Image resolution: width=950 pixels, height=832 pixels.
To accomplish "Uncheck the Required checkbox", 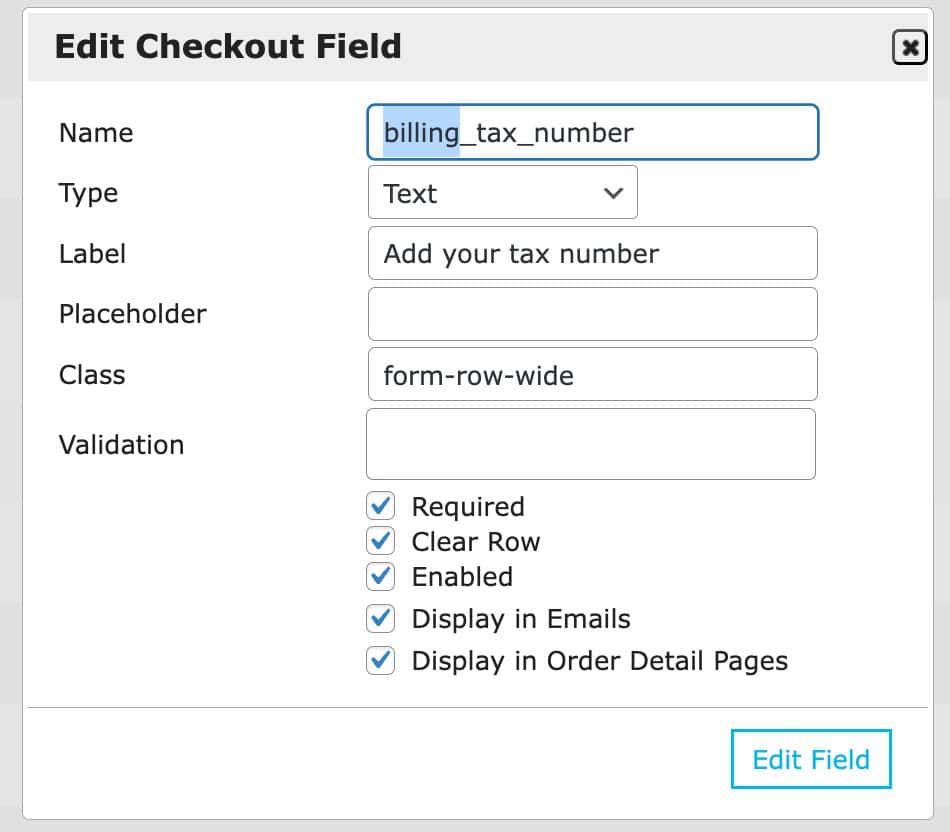I will coord(381,506).
